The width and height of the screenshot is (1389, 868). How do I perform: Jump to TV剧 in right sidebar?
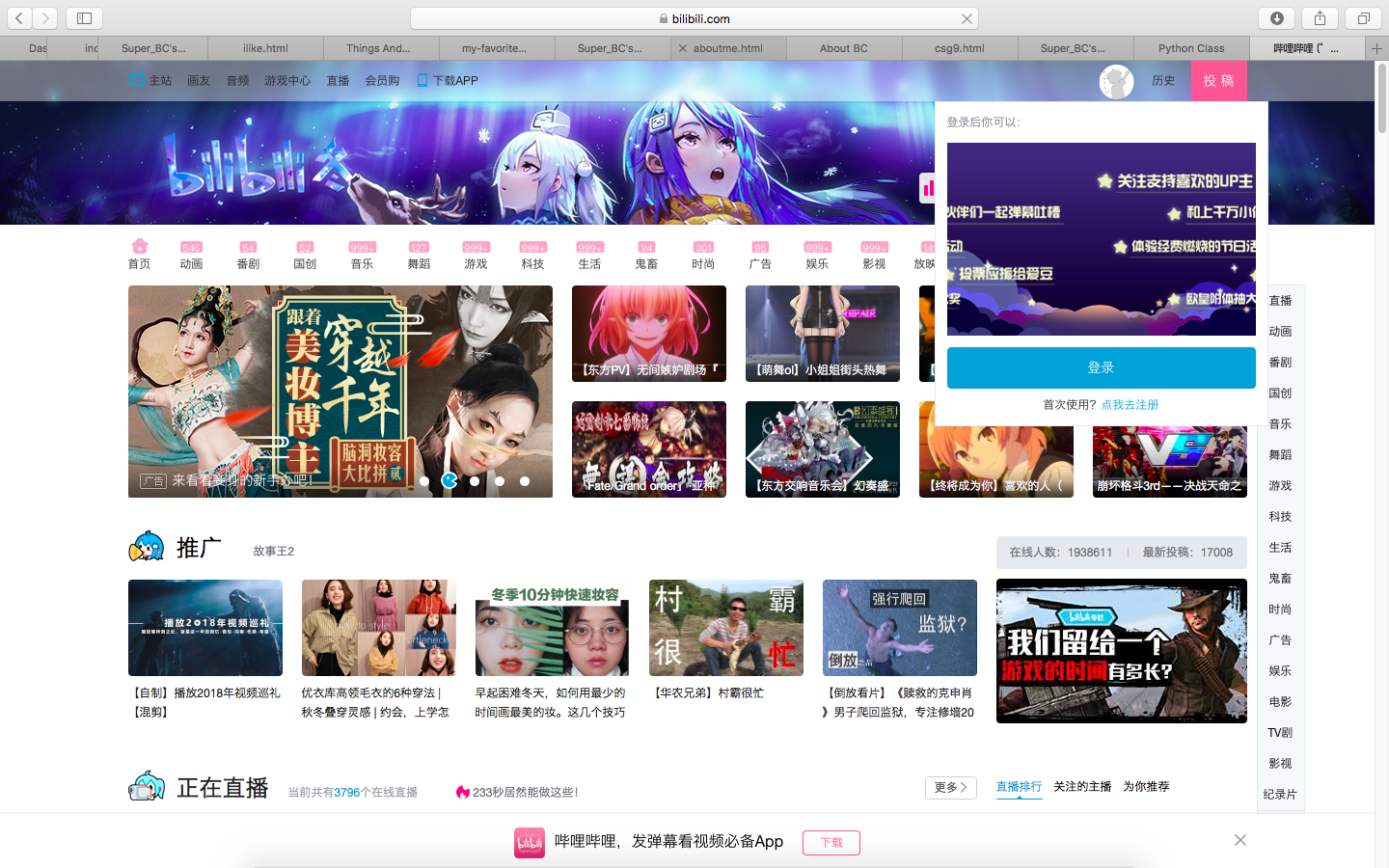[1280, 733]
